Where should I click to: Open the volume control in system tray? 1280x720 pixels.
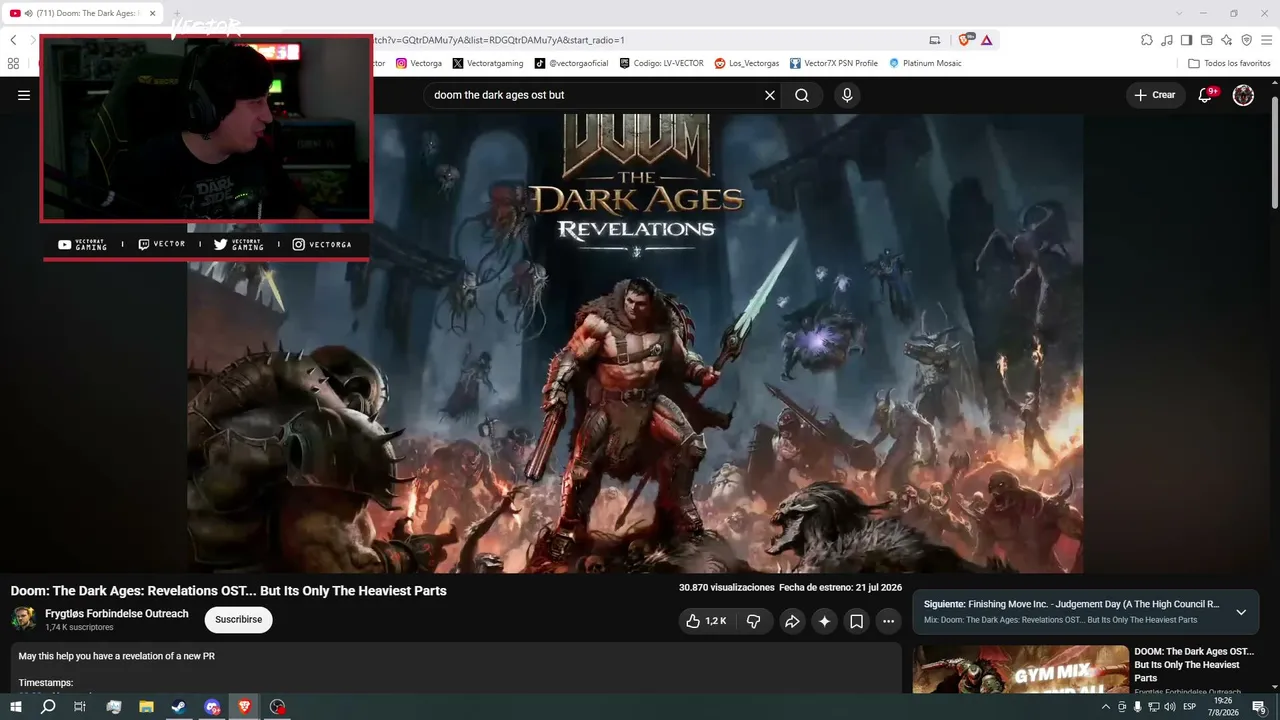coord(1169,707)
